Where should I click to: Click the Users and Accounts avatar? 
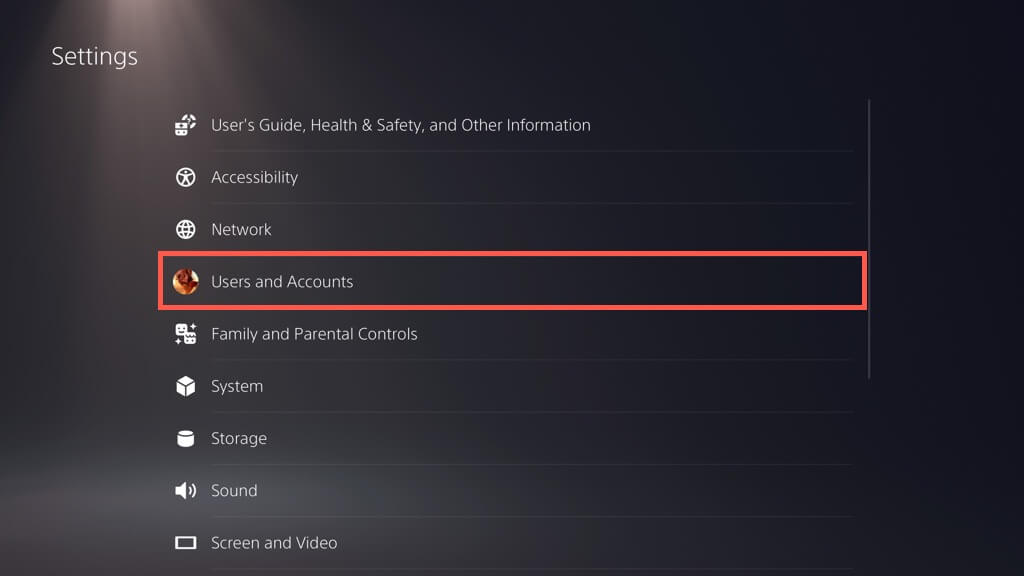point(186,282)
